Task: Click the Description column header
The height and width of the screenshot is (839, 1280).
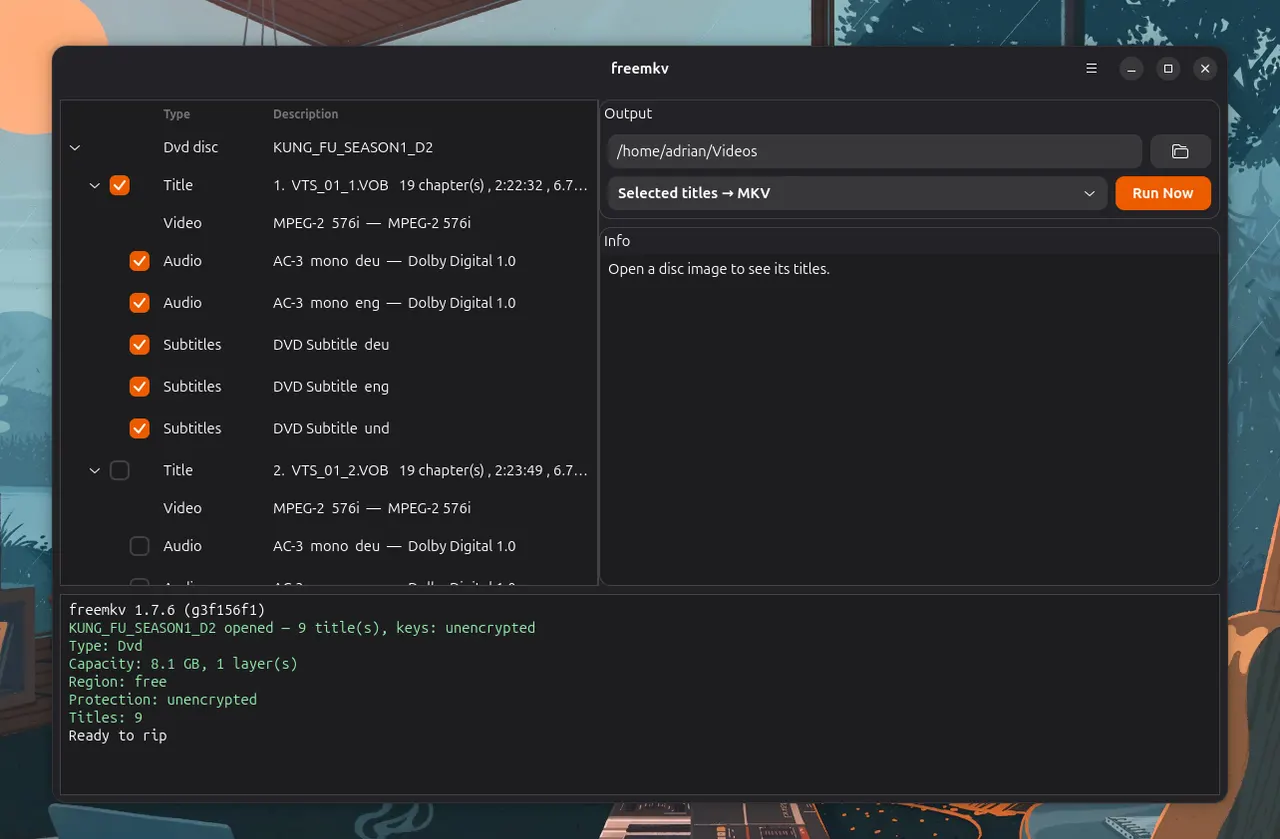Action: (306, 114)
